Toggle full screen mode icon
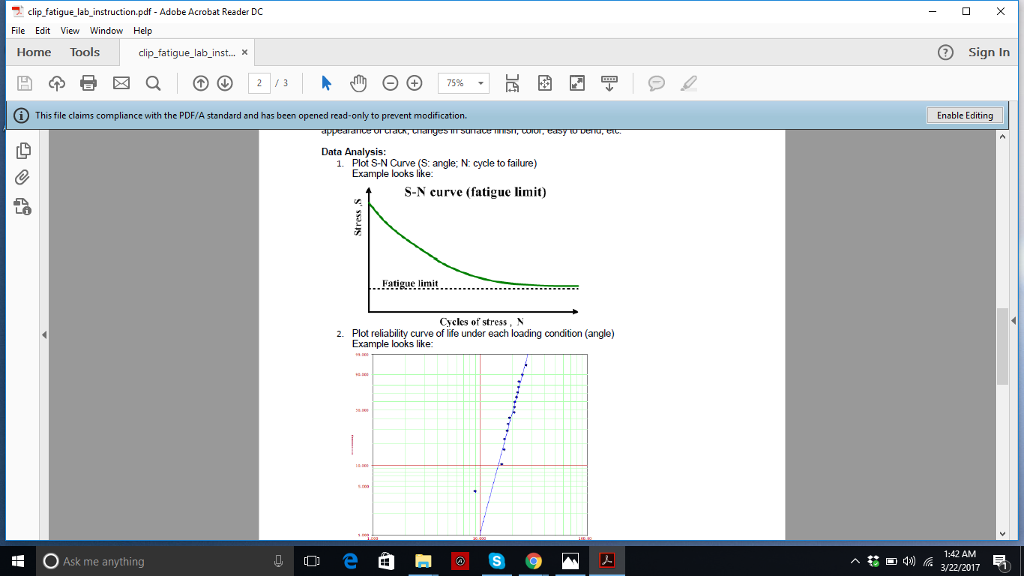The width and height of the screenshot is (1024, 576). point(577,83)
